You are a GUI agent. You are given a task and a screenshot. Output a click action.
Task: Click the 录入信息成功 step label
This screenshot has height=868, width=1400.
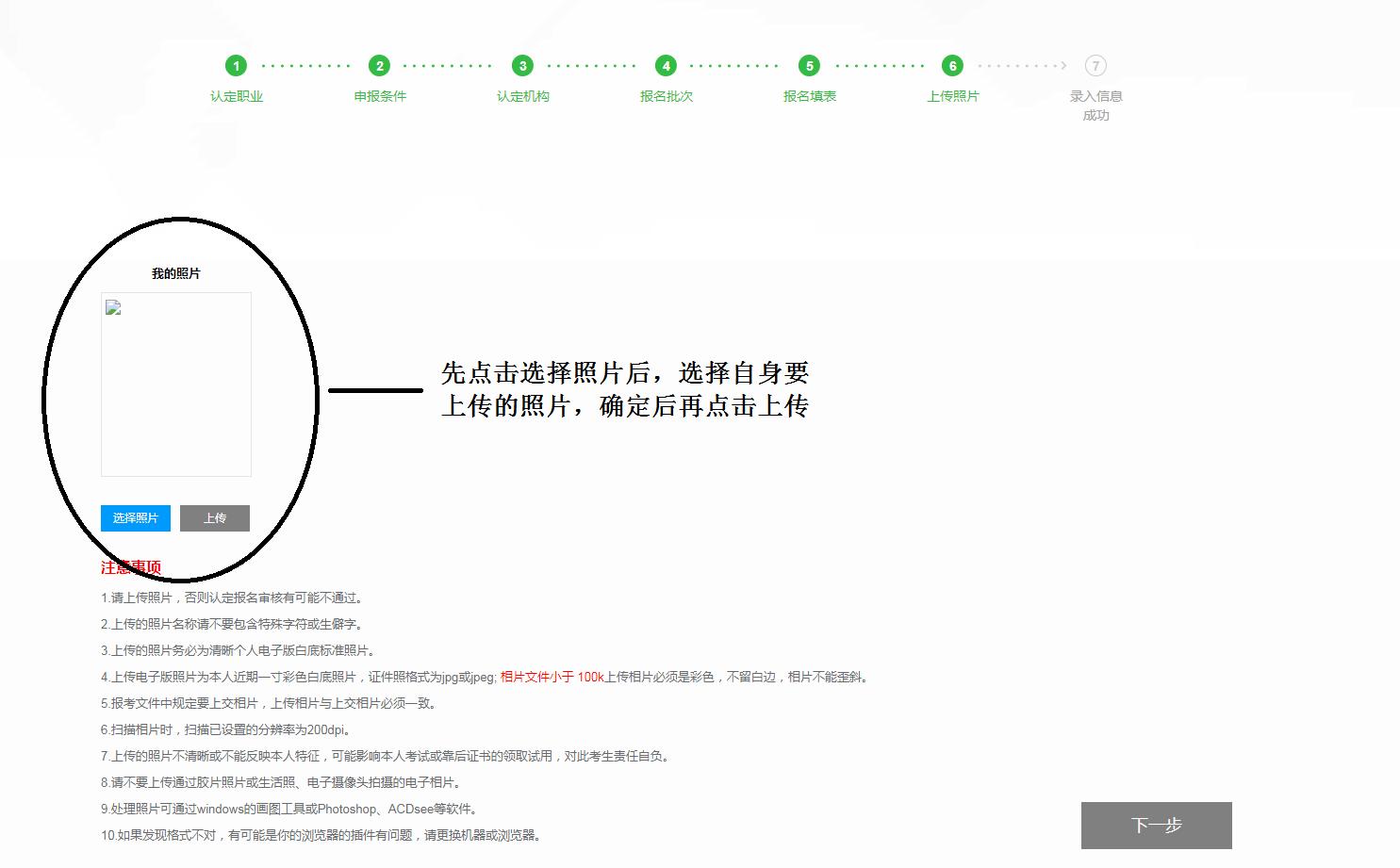[x=1095, y=106]
